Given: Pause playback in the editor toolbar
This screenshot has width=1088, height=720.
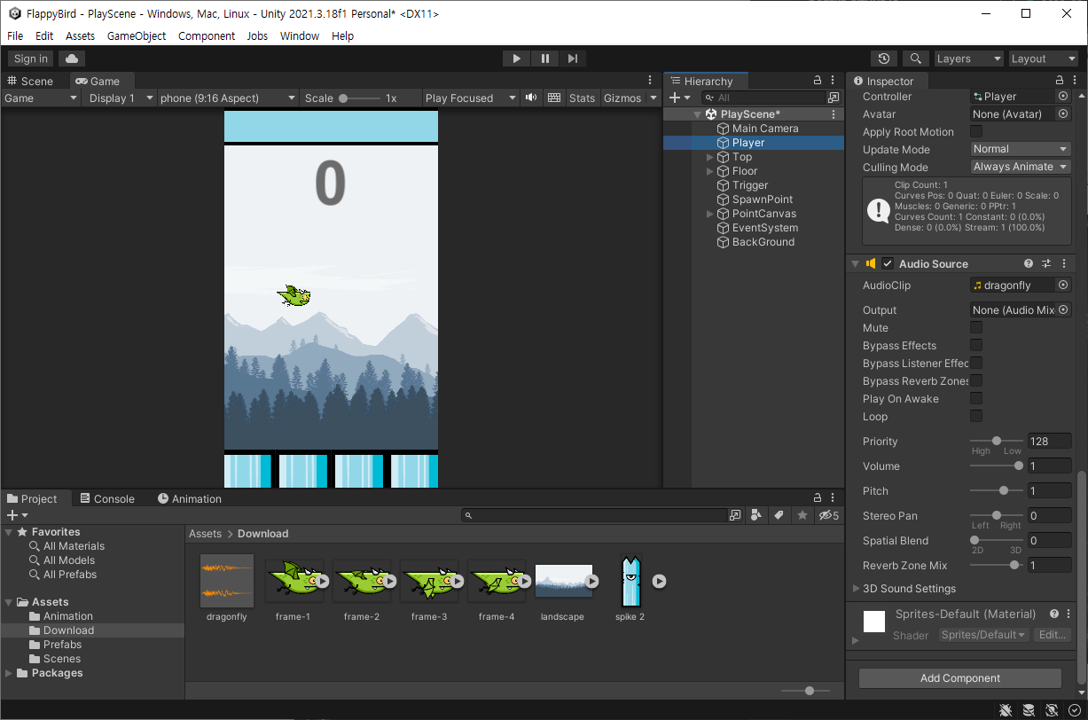Looking at the screenshot, I should coord(545,59).
